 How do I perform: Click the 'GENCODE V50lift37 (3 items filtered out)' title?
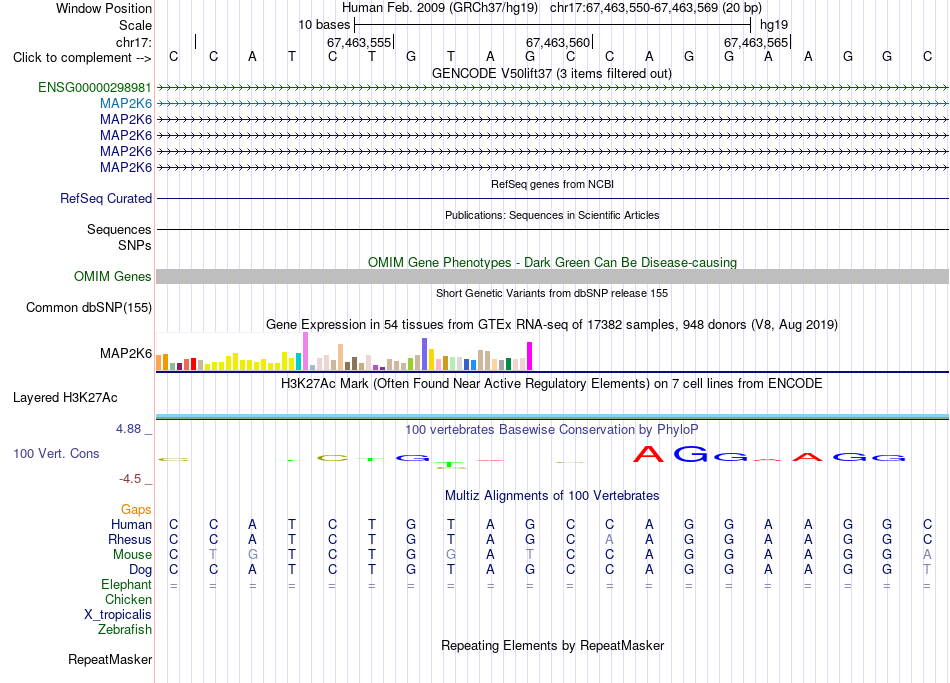[552, 73]
